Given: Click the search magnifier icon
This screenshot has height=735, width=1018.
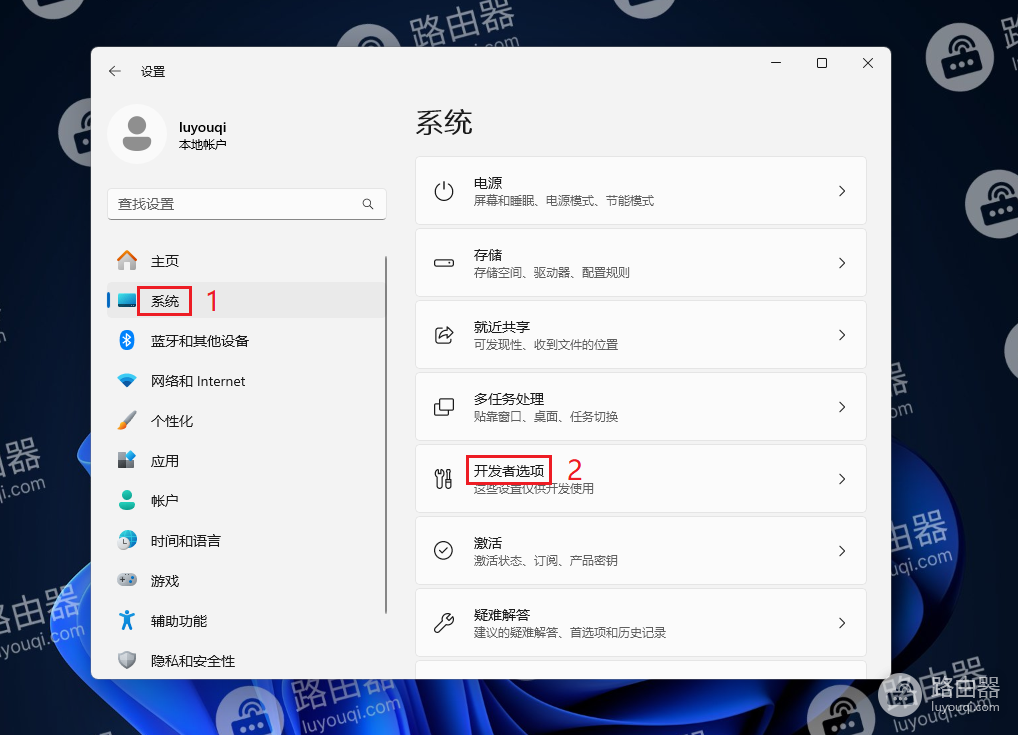Looking at the screenshot, I should 368,204.
